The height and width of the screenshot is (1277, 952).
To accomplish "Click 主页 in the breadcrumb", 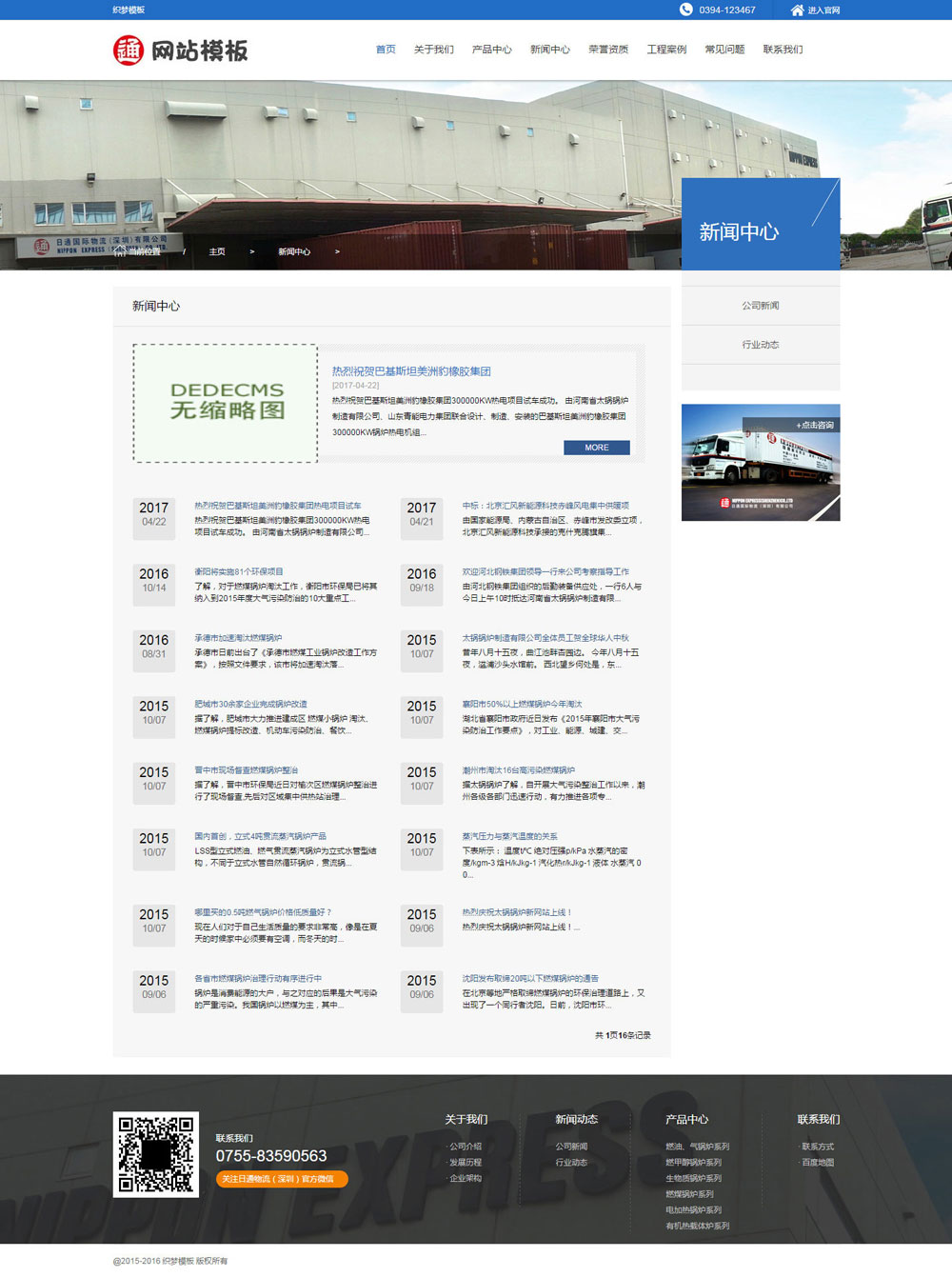I will pos(217,252).
